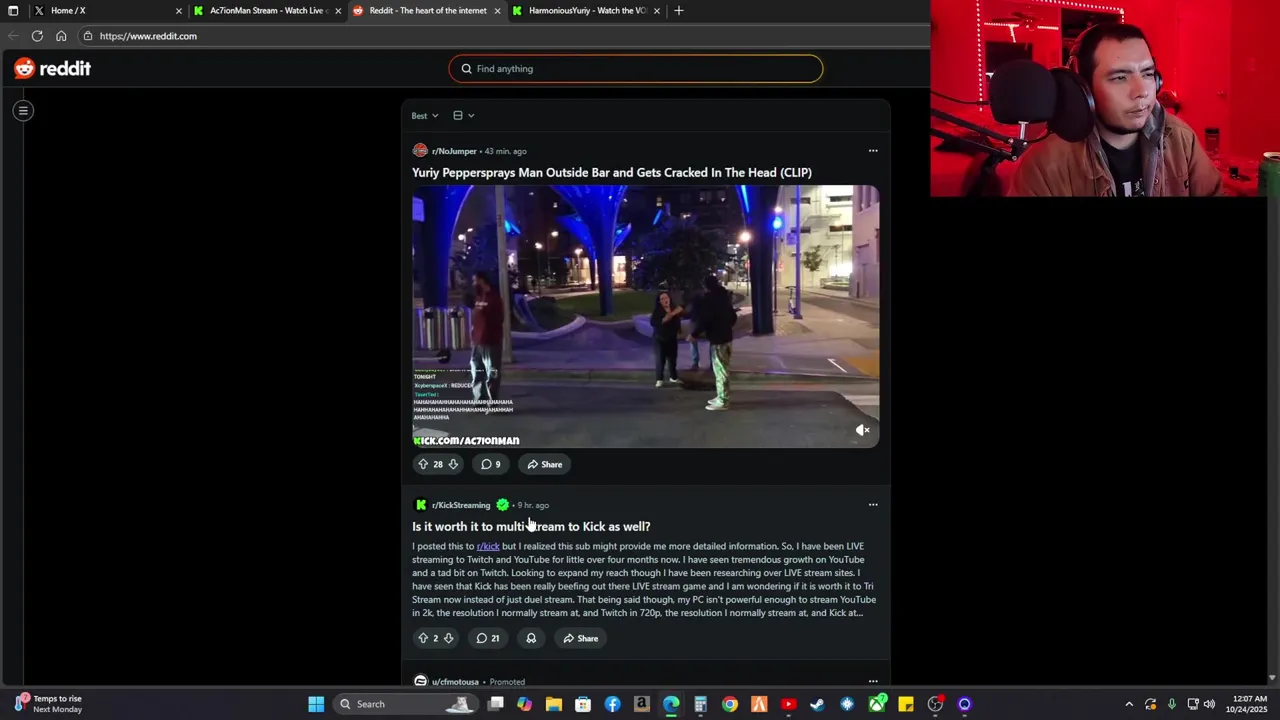Go to the browser home page

click(61, 36)
